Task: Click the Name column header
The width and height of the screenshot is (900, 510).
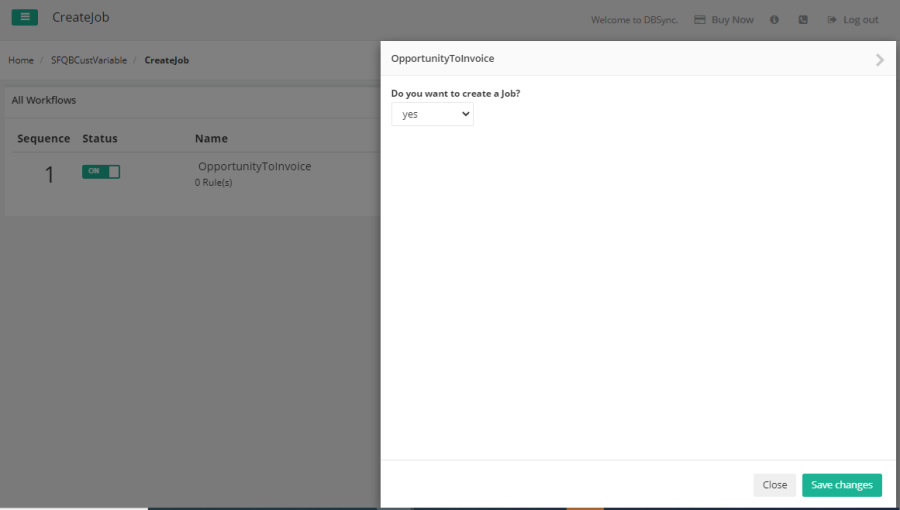Action: pyautogui.click(x=211, y=139)
